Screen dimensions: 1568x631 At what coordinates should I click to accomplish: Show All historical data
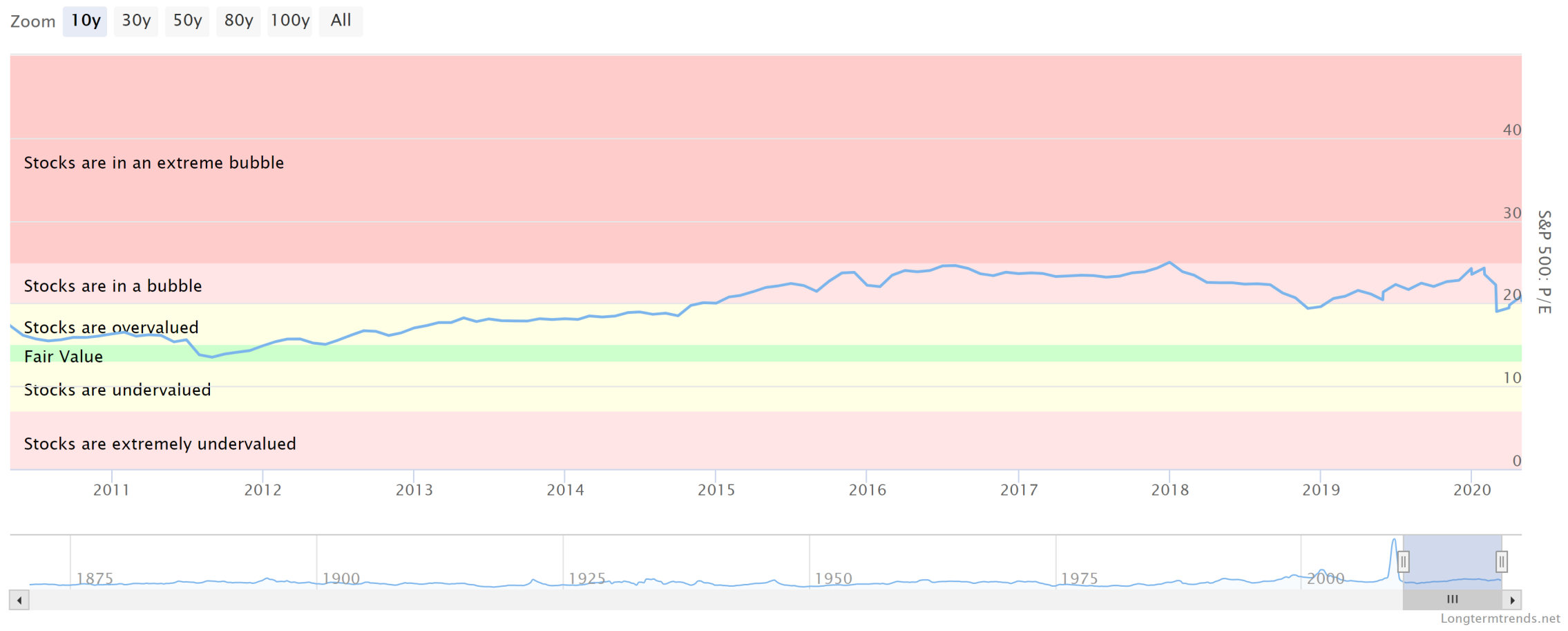(341, 21)
